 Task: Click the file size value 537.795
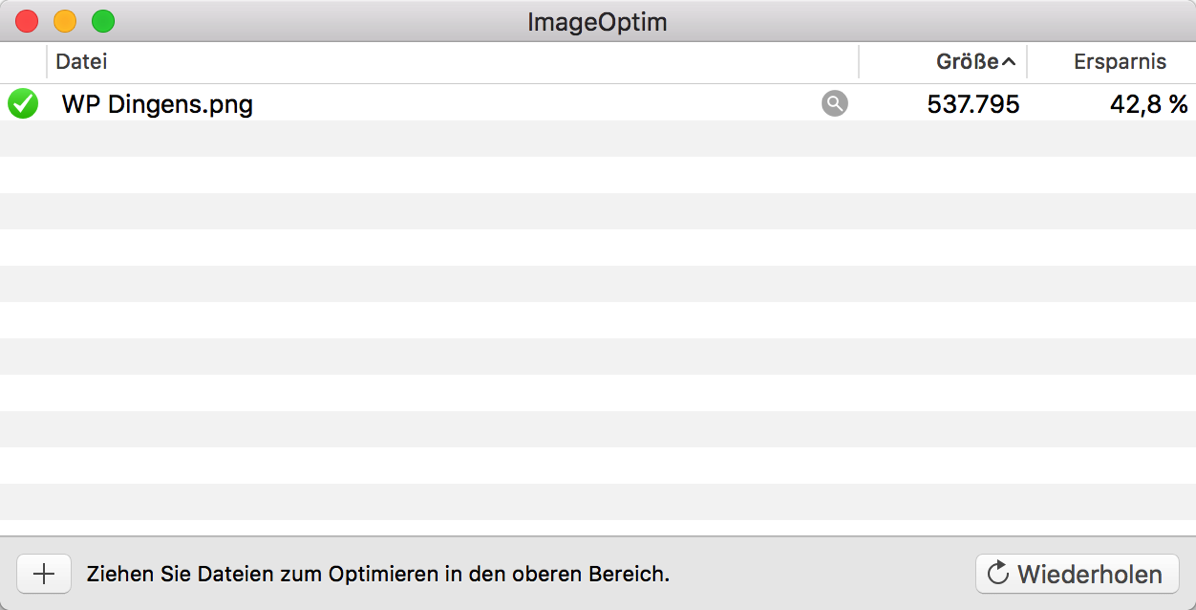coord(973,104)
